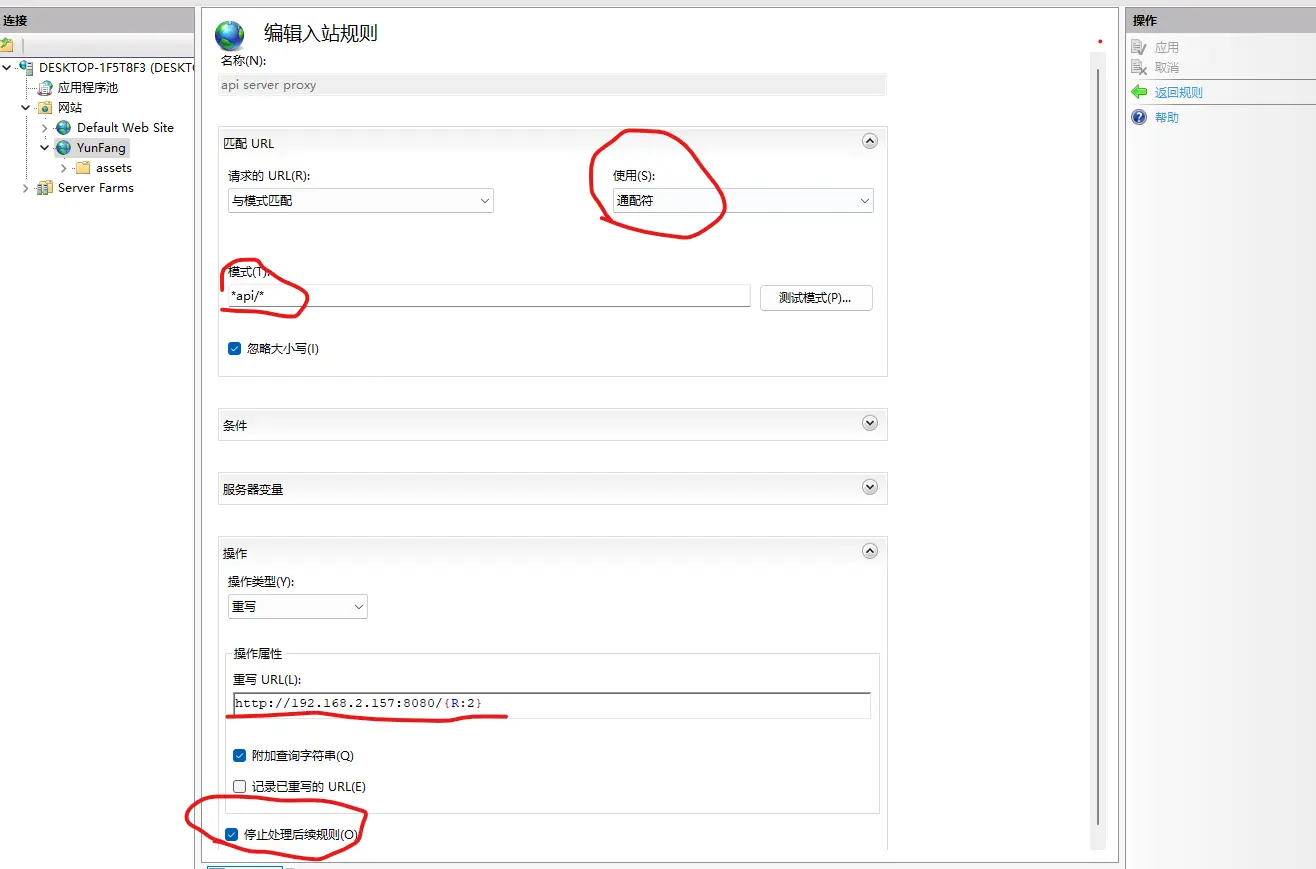Click the YunFang site globe icon
Image resolution: width=1316 pixels, height=869 pixels.
[64, 148]
